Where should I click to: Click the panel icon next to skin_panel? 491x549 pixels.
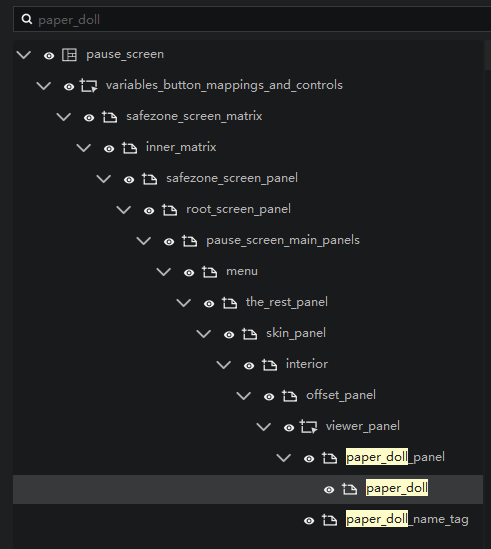[x=249, y=334]
